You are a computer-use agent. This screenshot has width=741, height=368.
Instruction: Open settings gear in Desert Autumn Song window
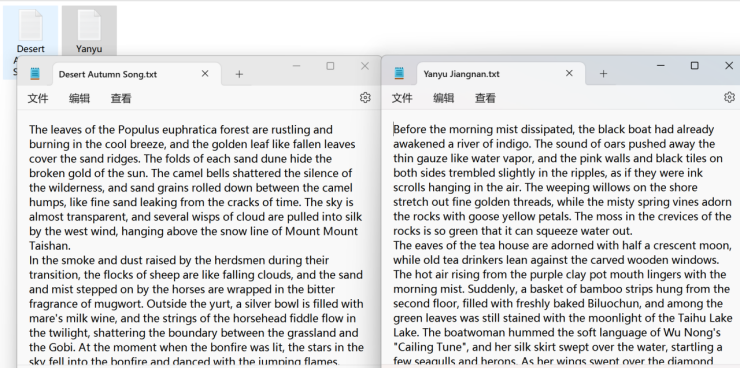pyautogui.click(x=365, y=98)
